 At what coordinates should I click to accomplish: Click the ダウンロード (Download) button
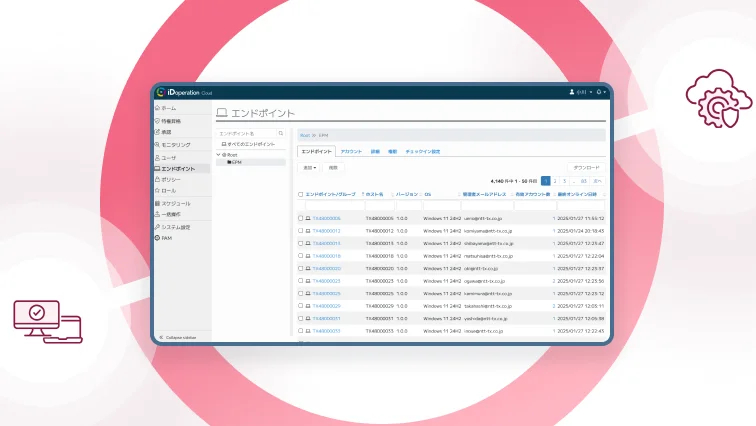tap(585, 168)
